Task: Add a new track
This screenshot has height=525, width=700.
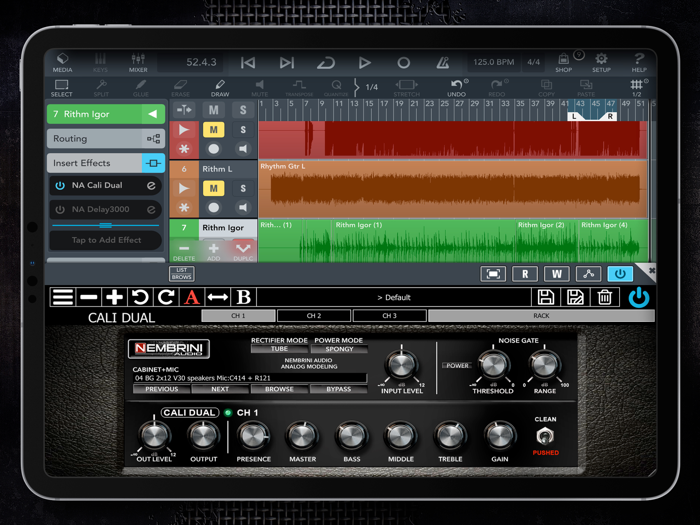Action: pyautogui.click(x=213, y=251)
